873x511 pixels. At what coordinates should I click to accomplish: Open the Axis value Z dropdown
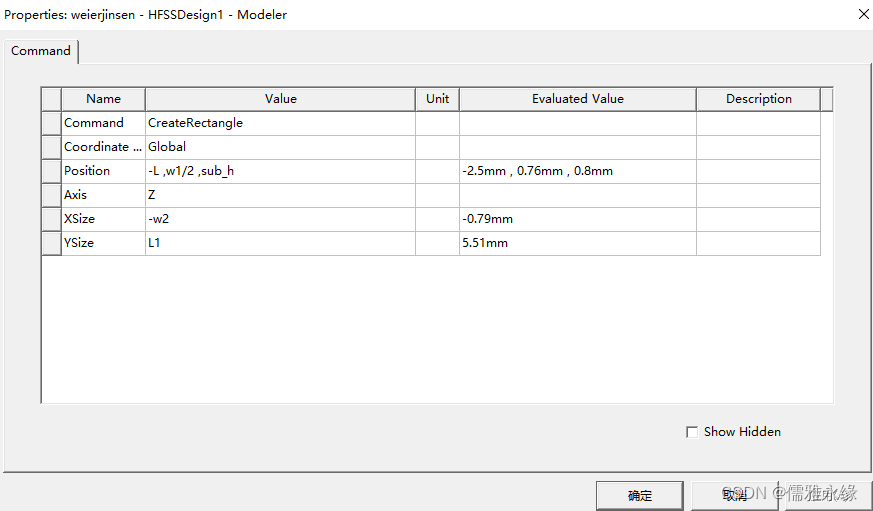tap(281, 195)
